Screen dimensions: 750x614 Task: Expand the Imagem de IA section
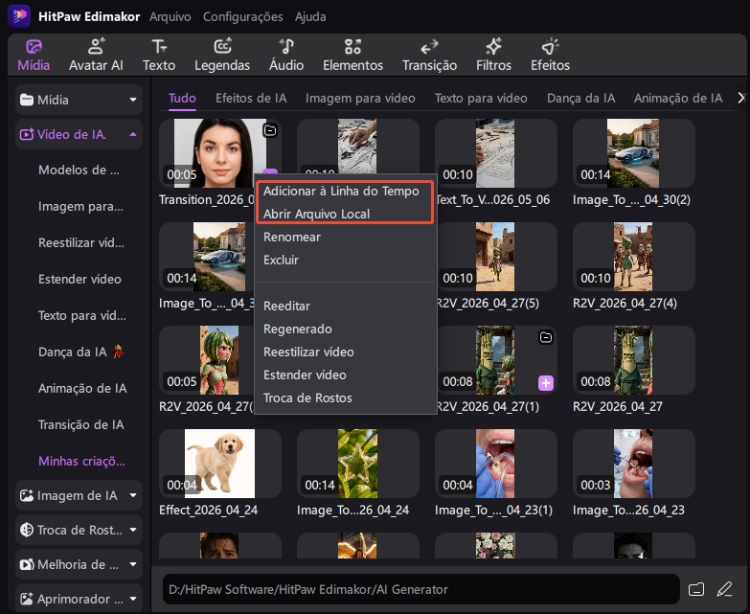79,495
